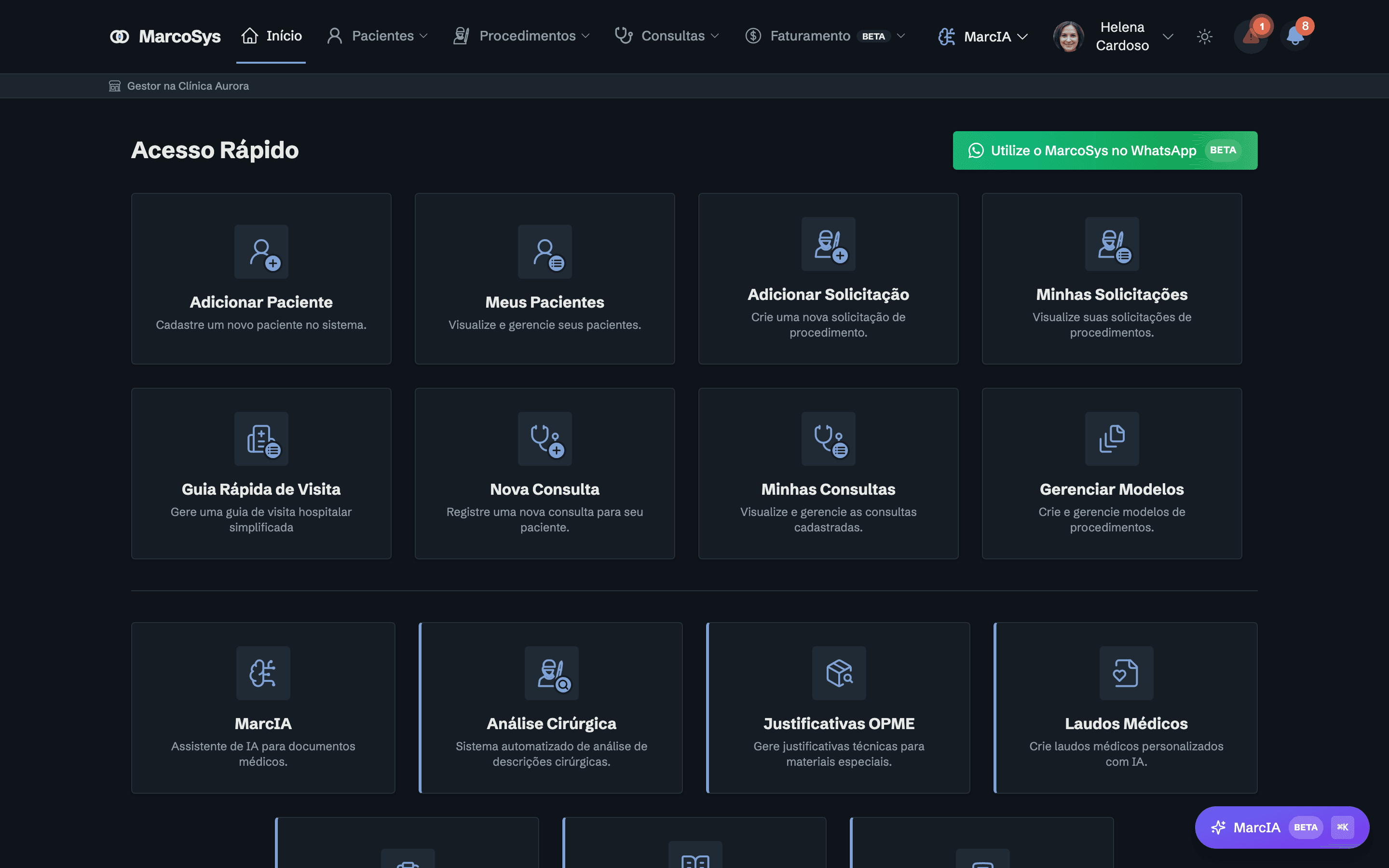The height and width of the screenshot is (868, 1389).
Task: Go to the Início tab
Action: 271,36
